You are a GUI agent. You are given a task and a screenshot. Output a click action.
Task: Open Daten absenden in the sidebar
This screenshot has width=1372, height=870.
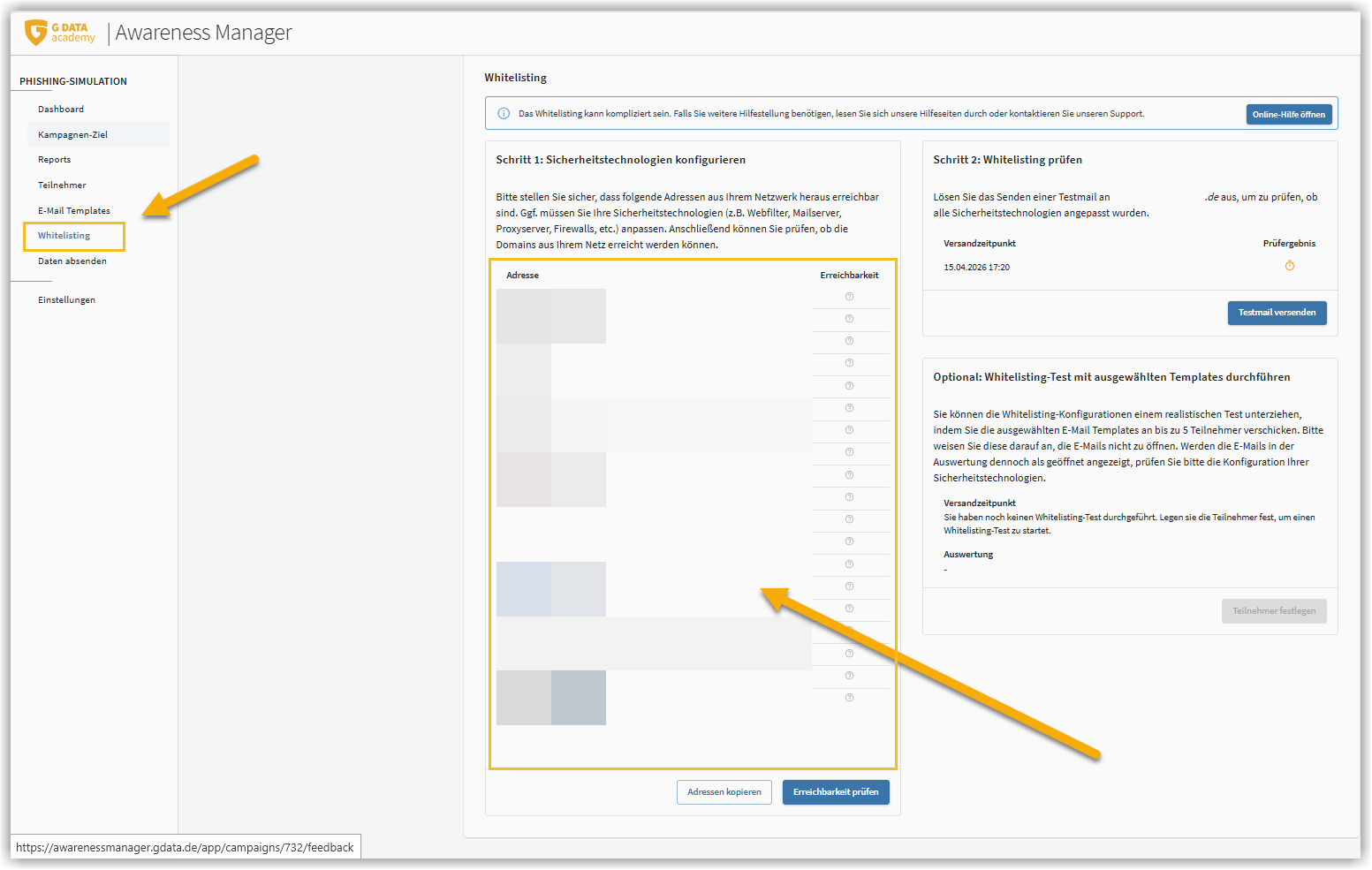[72, 261]
